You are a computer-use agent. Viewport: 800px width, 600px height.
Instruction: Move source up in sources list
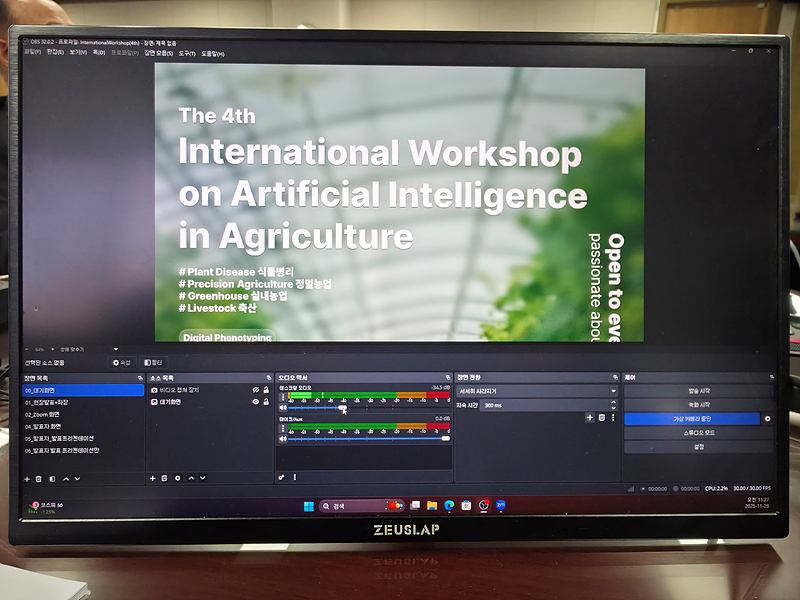pos(191,478)
